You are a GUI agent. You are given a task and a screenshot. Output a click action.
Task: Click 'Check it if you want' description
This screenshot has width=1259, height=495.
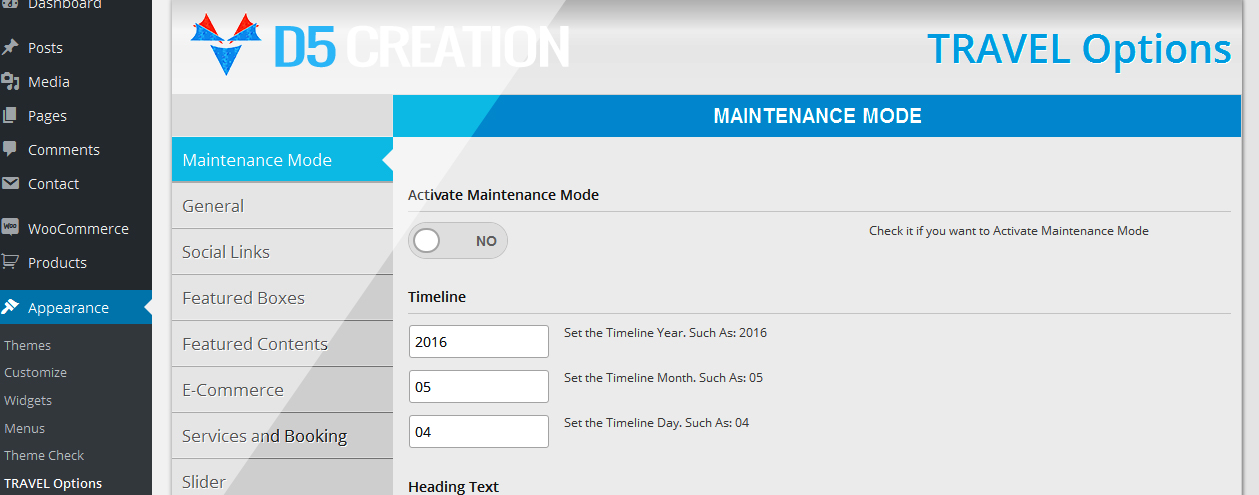pyautogui.click(x=1009, y=231)
